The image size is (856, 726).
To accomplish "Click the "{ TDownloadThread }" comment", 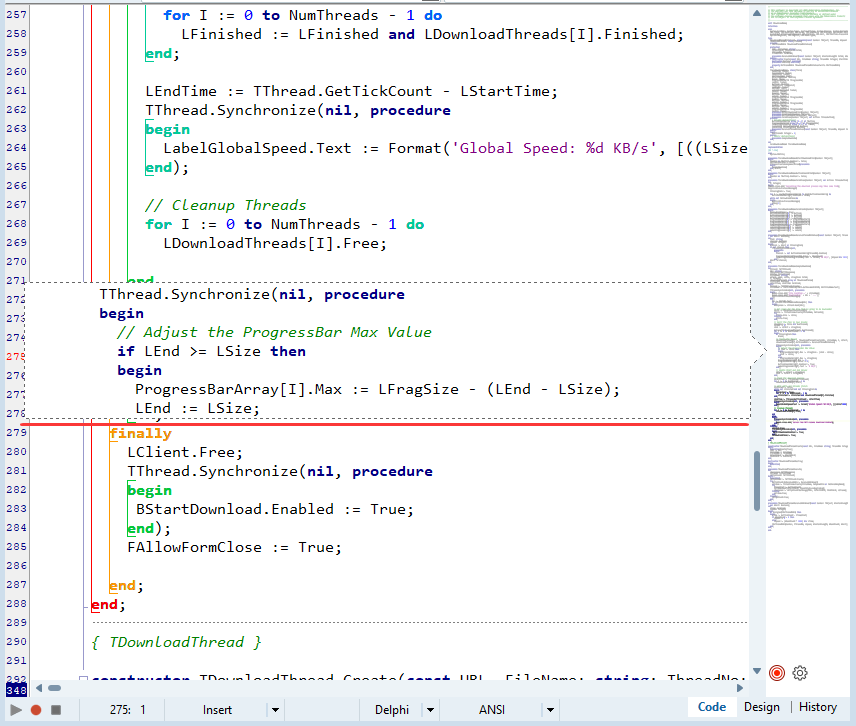I will (x=176, y=642).
